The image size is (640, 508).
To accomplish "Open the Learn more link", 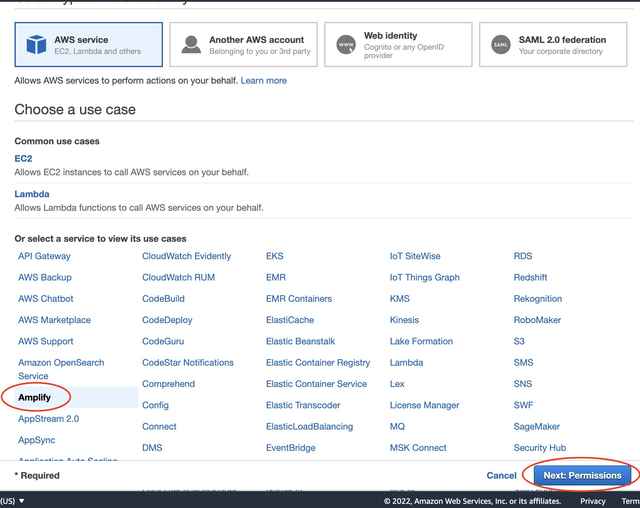I will (x=264, y=80).
